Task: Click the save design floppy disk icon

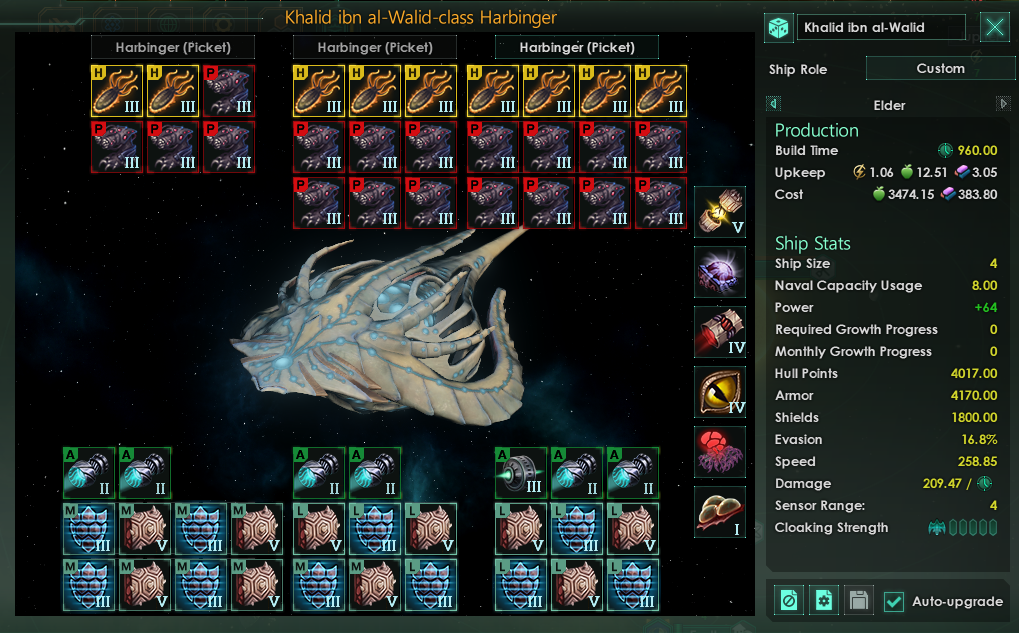Action: click(x=858, y=601)
